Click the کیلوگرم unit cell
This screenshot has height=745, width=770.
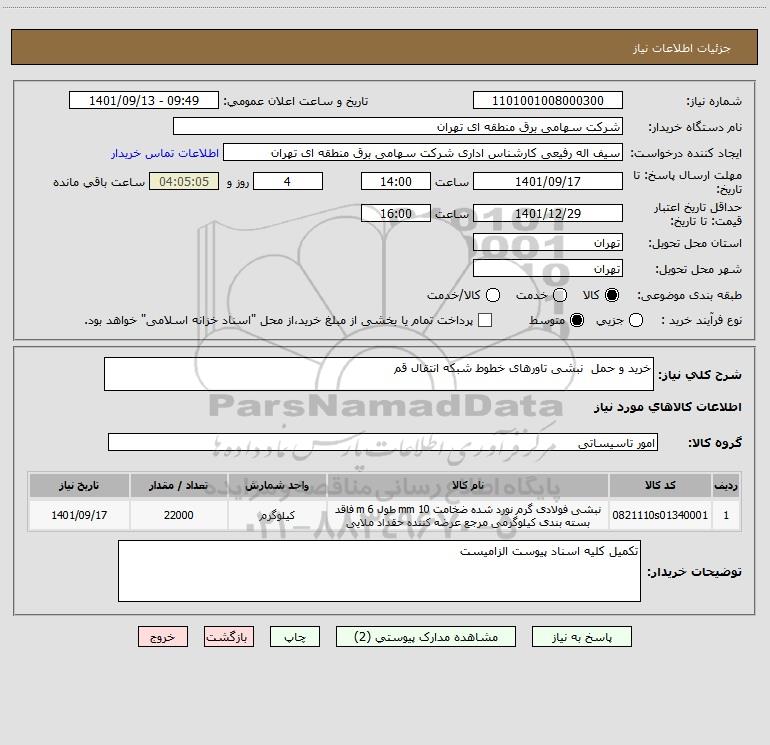277,515
